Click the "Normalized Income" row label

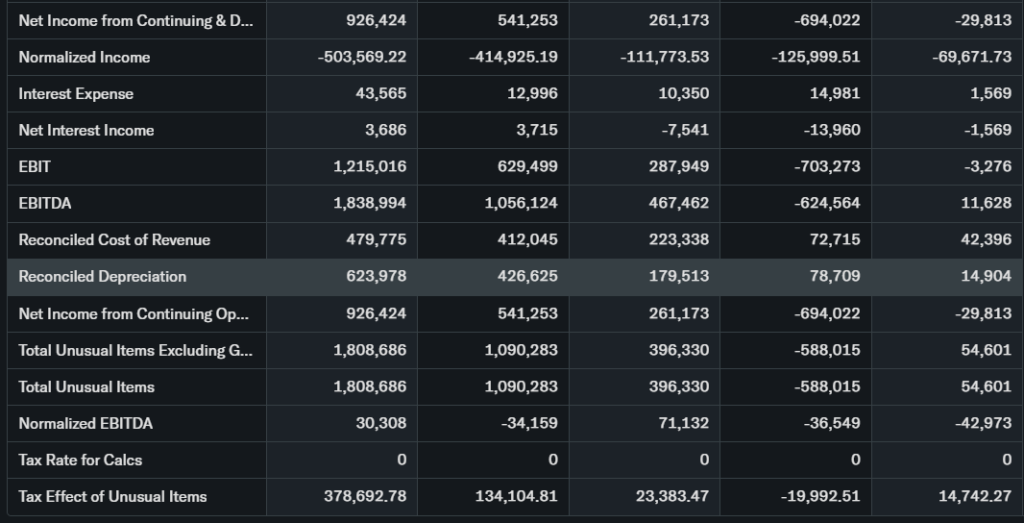[84, 57]
